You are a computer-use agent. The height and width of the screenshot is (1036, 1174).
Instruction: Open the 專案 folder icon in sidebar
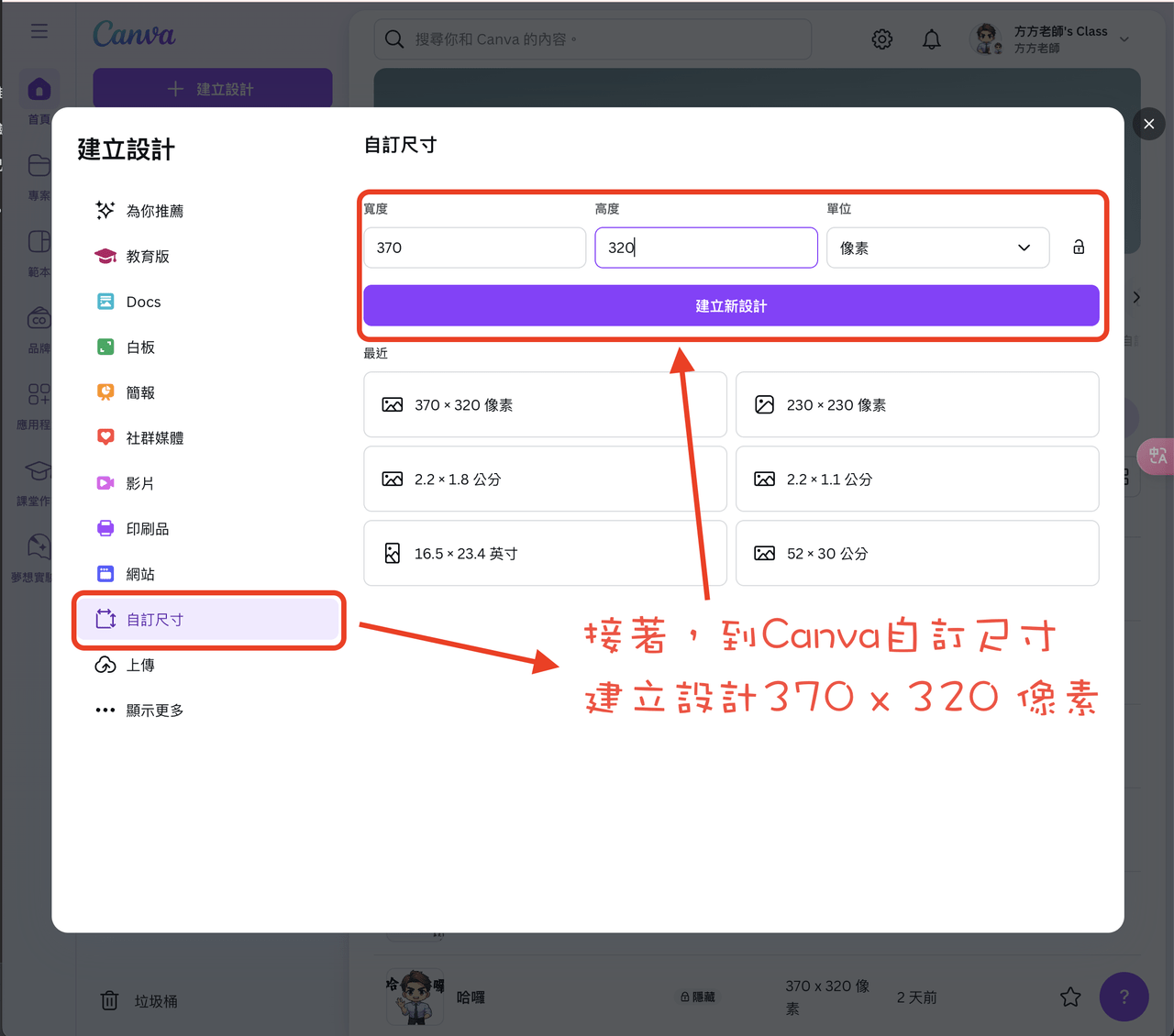[39, 165]
